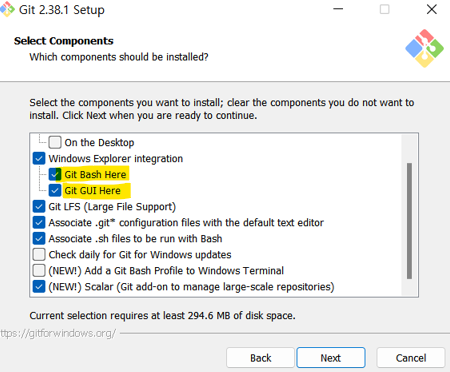Click the 'On the Desktop' label
Screen dimensions: 450x372
99,142
